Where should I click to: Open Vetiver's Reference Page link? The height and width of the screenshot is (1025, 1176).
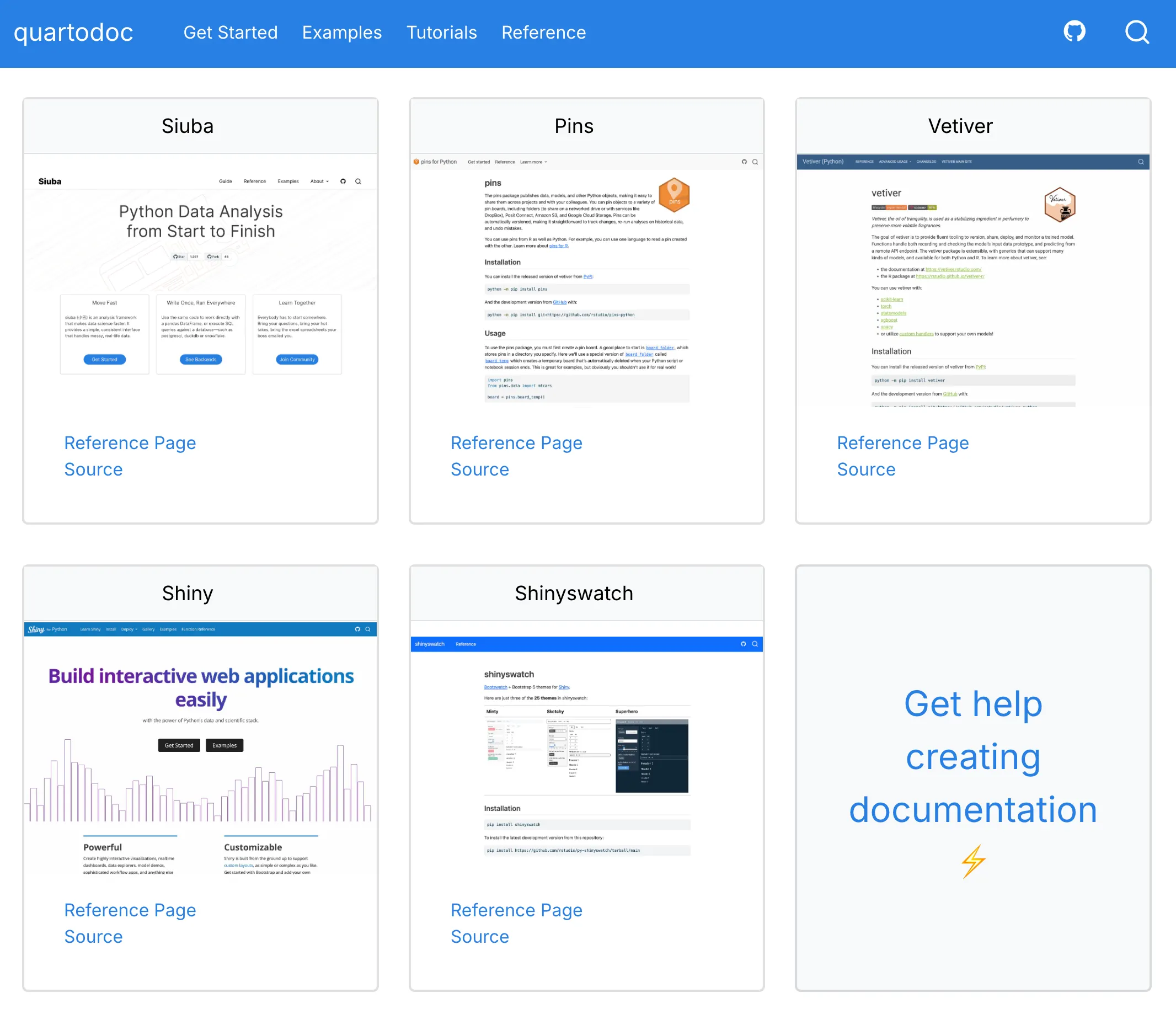tap(902, 443)
